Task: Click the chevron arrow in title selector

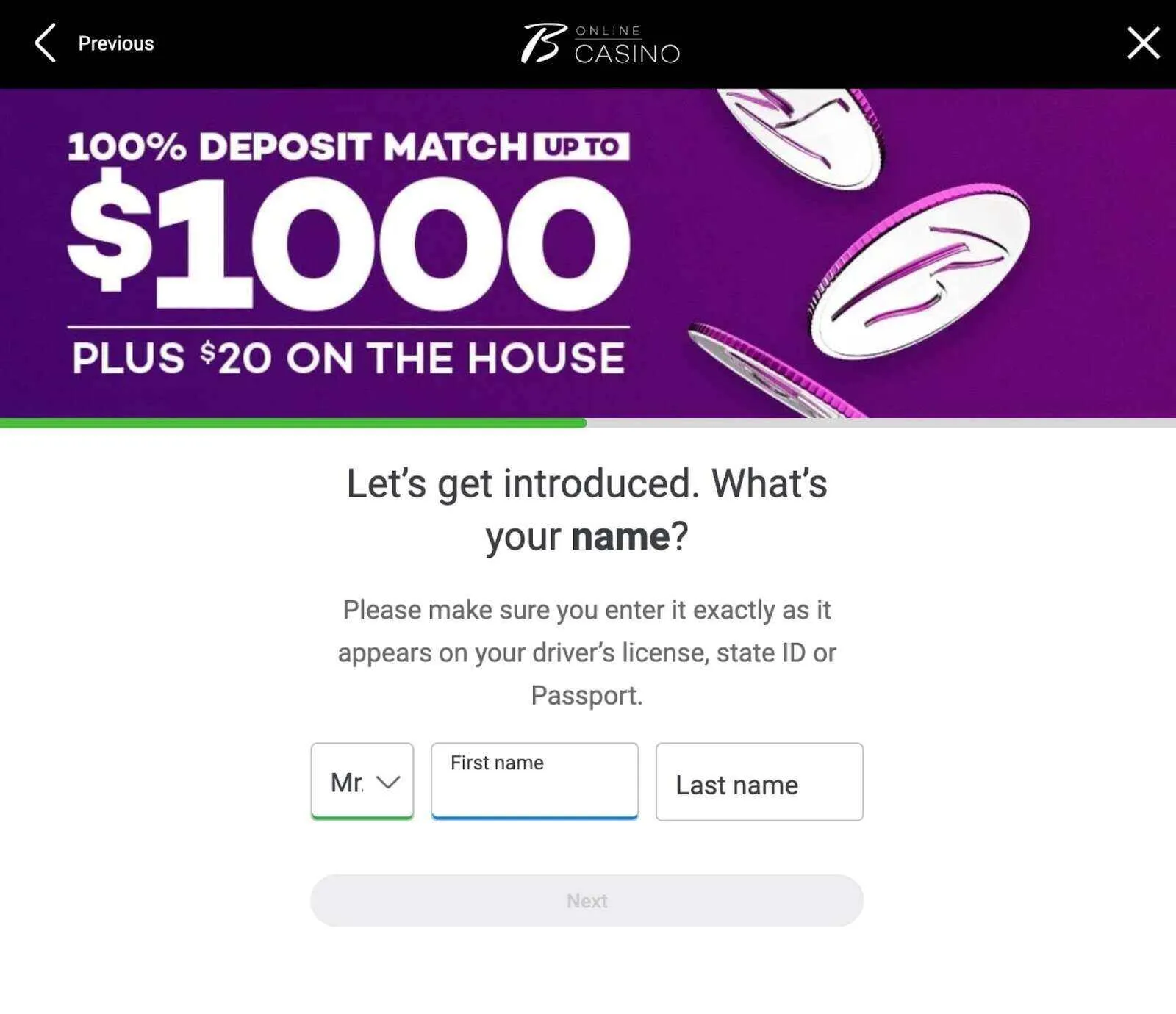Action: pyautogui.click(x=388, y=782)
